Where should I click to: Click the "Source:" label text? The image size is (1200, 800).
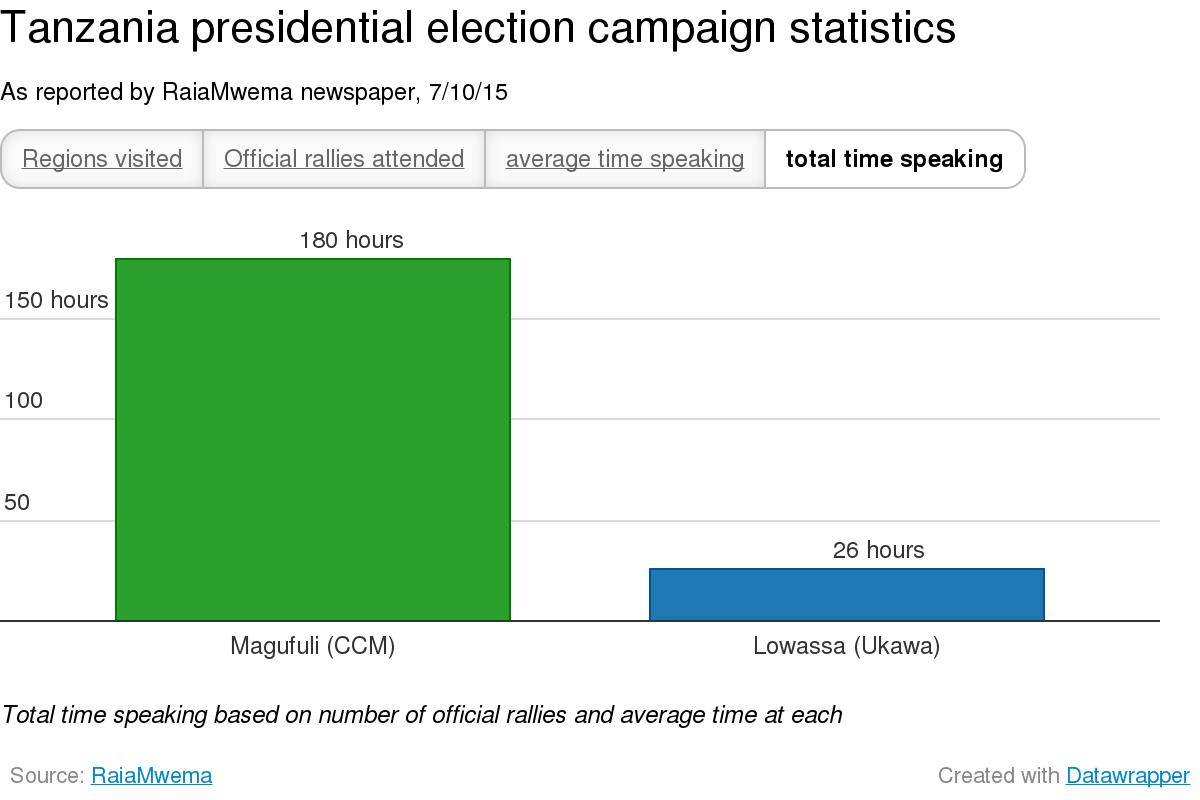point(47,775)
